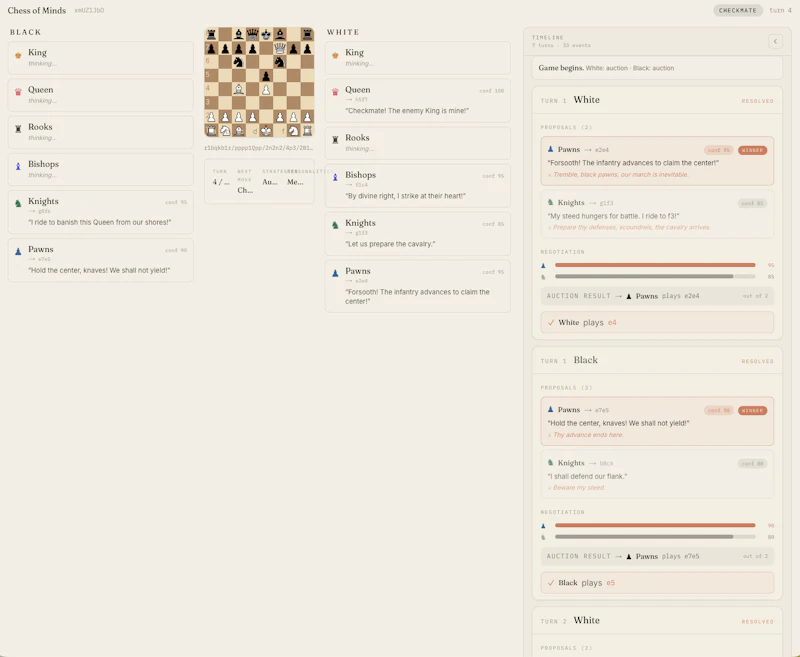Viewport: 800px width, 657px height.
Task: Click the black king on e8 on the board
Action: click(266, 35)
